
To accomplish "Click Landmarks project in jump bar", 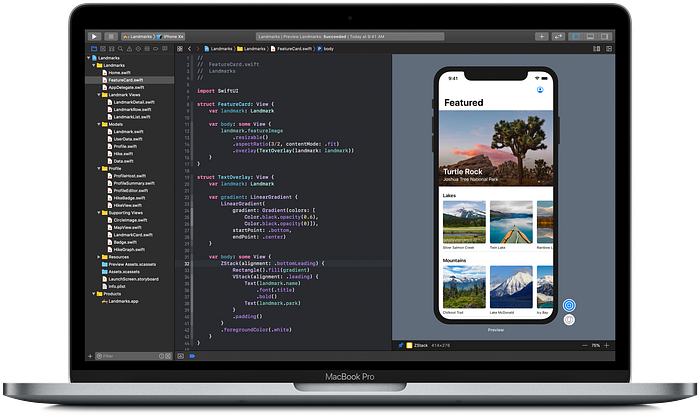I will (x=219, y=49).
